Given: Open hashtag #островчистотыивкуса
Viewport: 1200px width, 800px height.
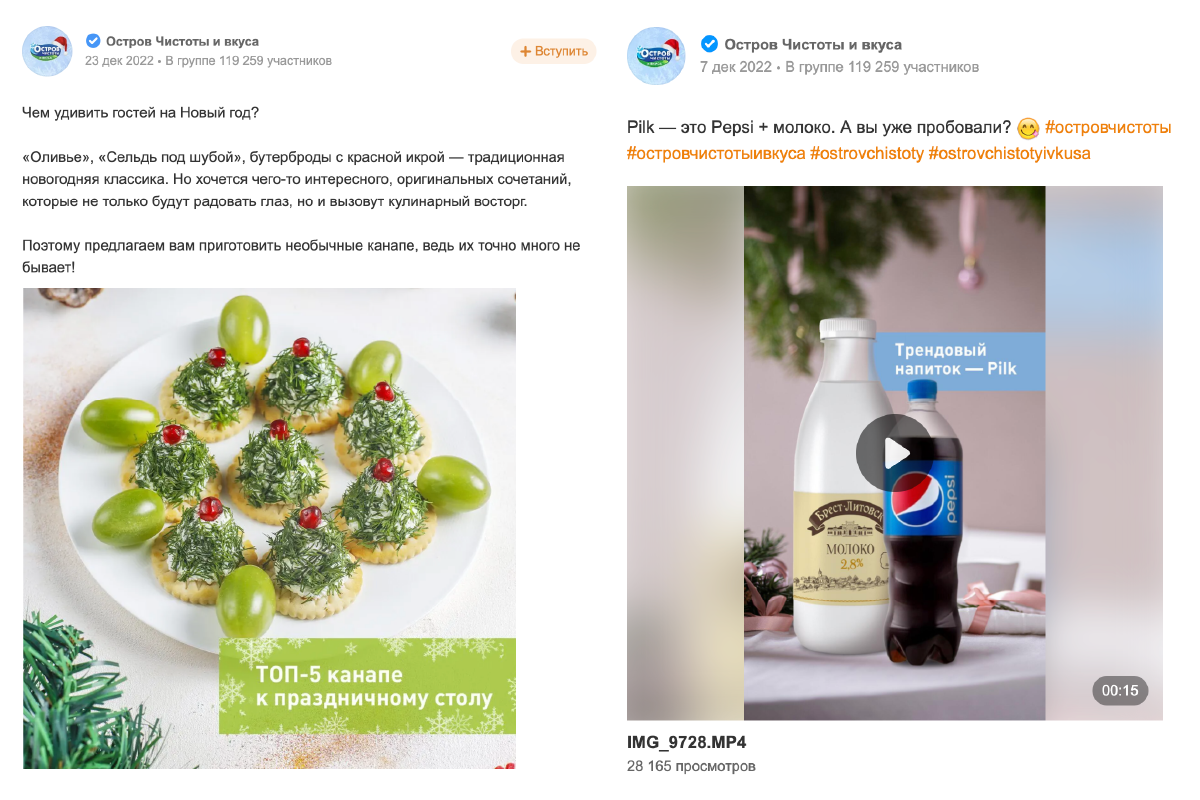Looking at the screenshot, I should pyautogui.click(x=716, y=154).
